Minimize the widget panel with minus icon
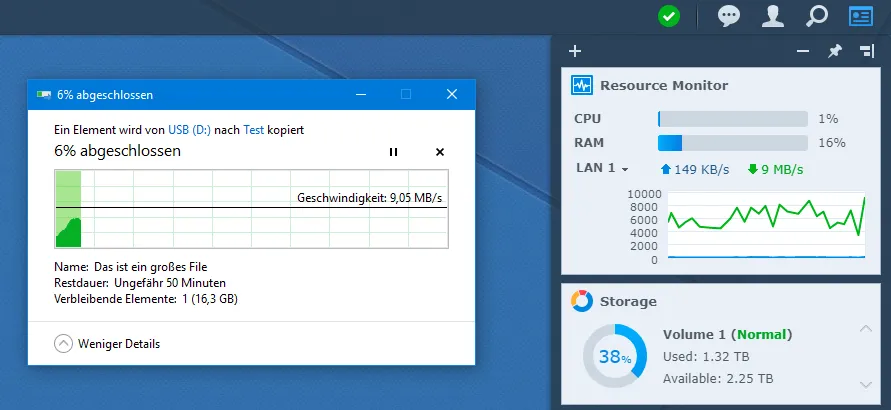This screenshot has width=891, height=410. 802,51
